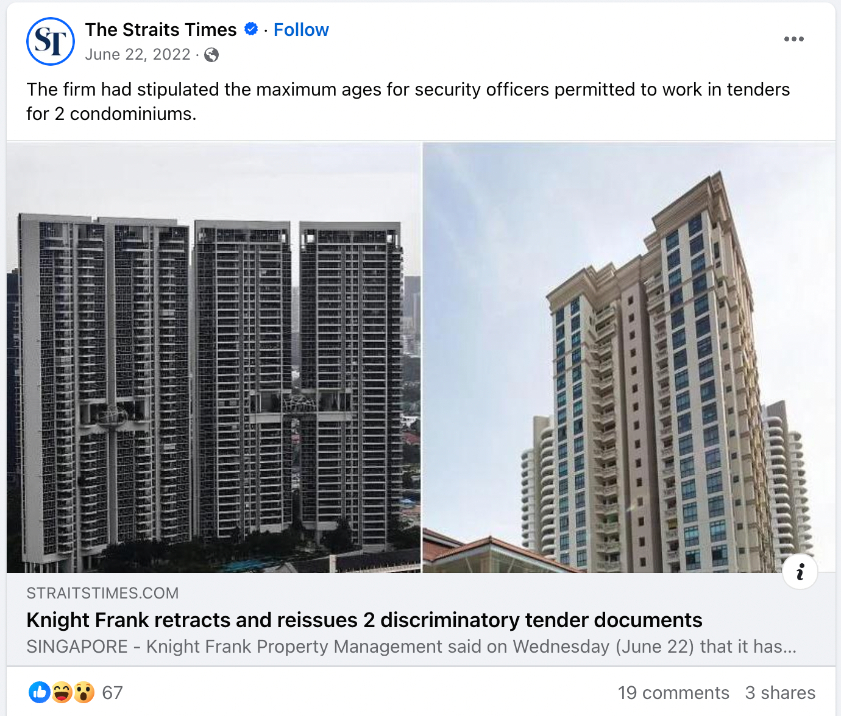View the 19 comments
This screenshot has width=841, height=716.
pyautogui.click(x=673, y=692)
